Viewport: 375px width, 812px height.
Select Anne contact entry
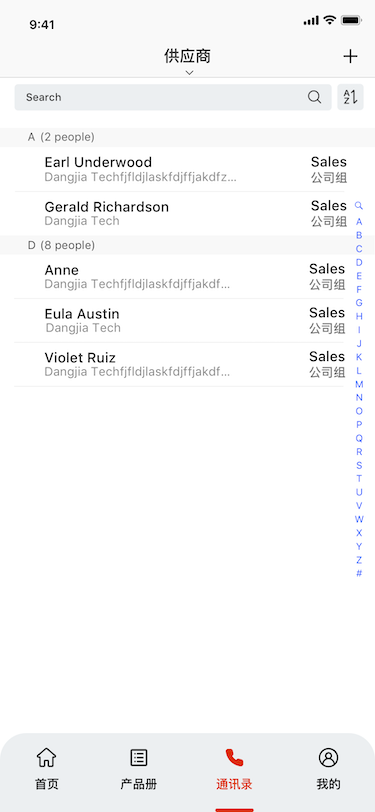click(x=188, y=276)
